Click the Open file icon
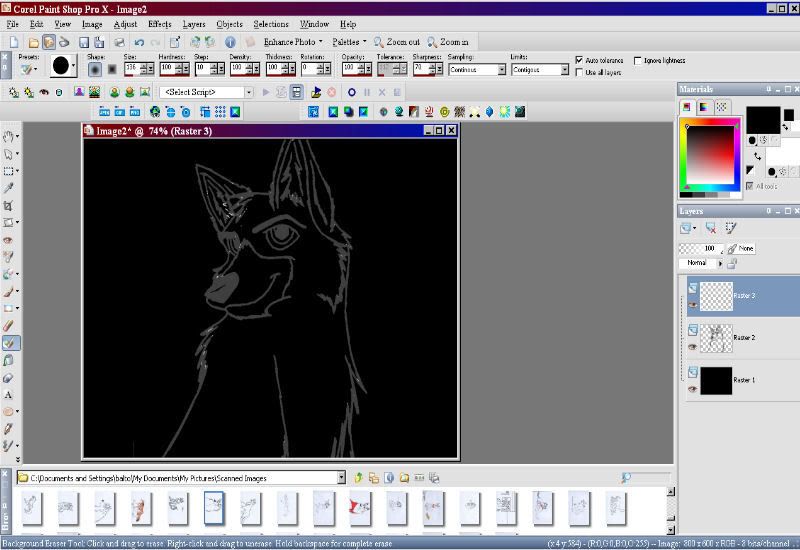 [x=34, y=42]
